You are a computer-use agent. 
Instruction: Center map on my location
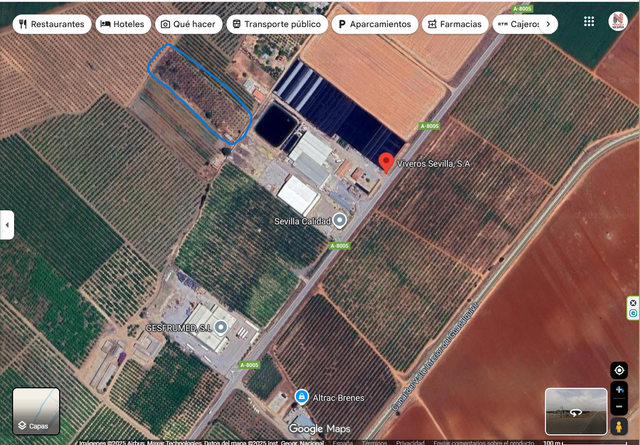[x=619, y=370]
